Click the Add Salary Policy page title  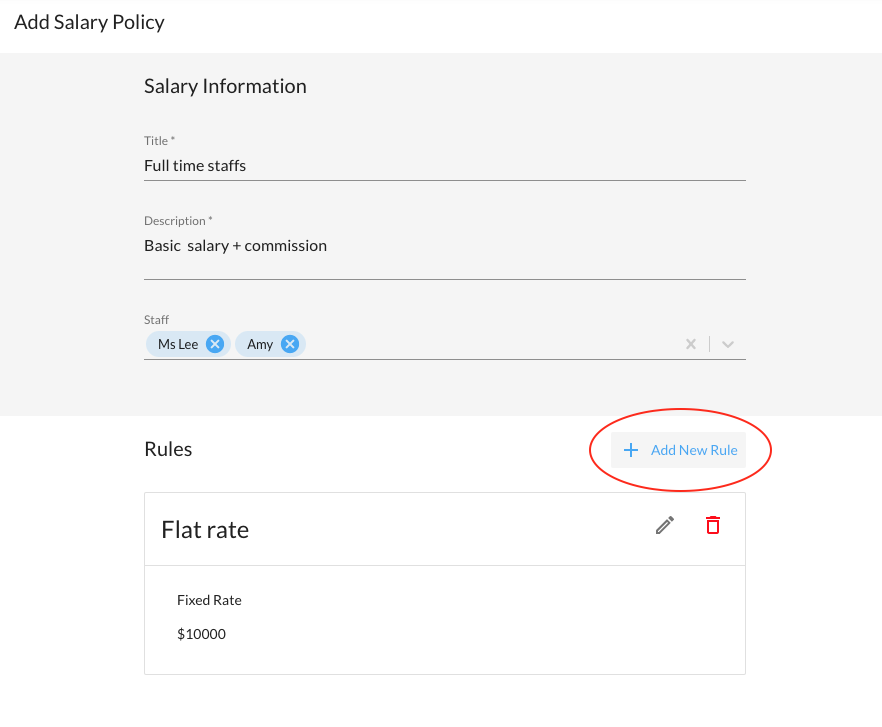pos(89,22)
